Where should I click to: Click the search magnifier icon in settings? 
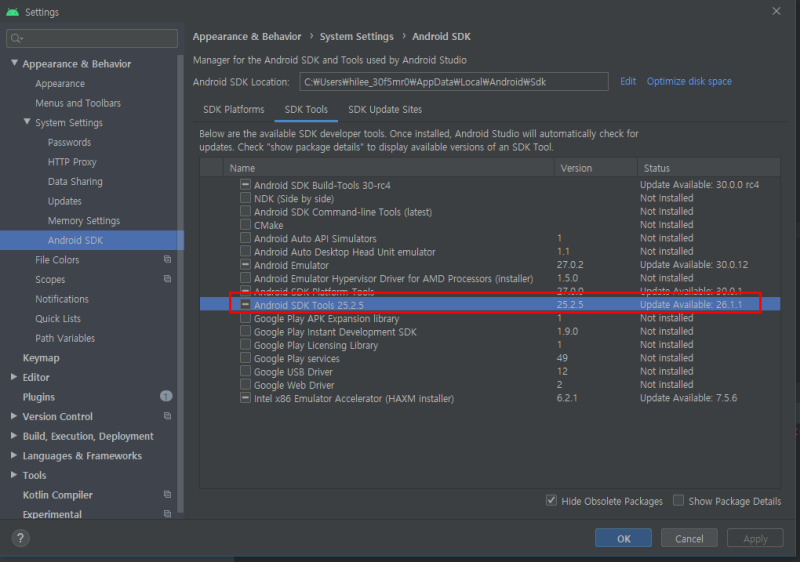[16, 38]
